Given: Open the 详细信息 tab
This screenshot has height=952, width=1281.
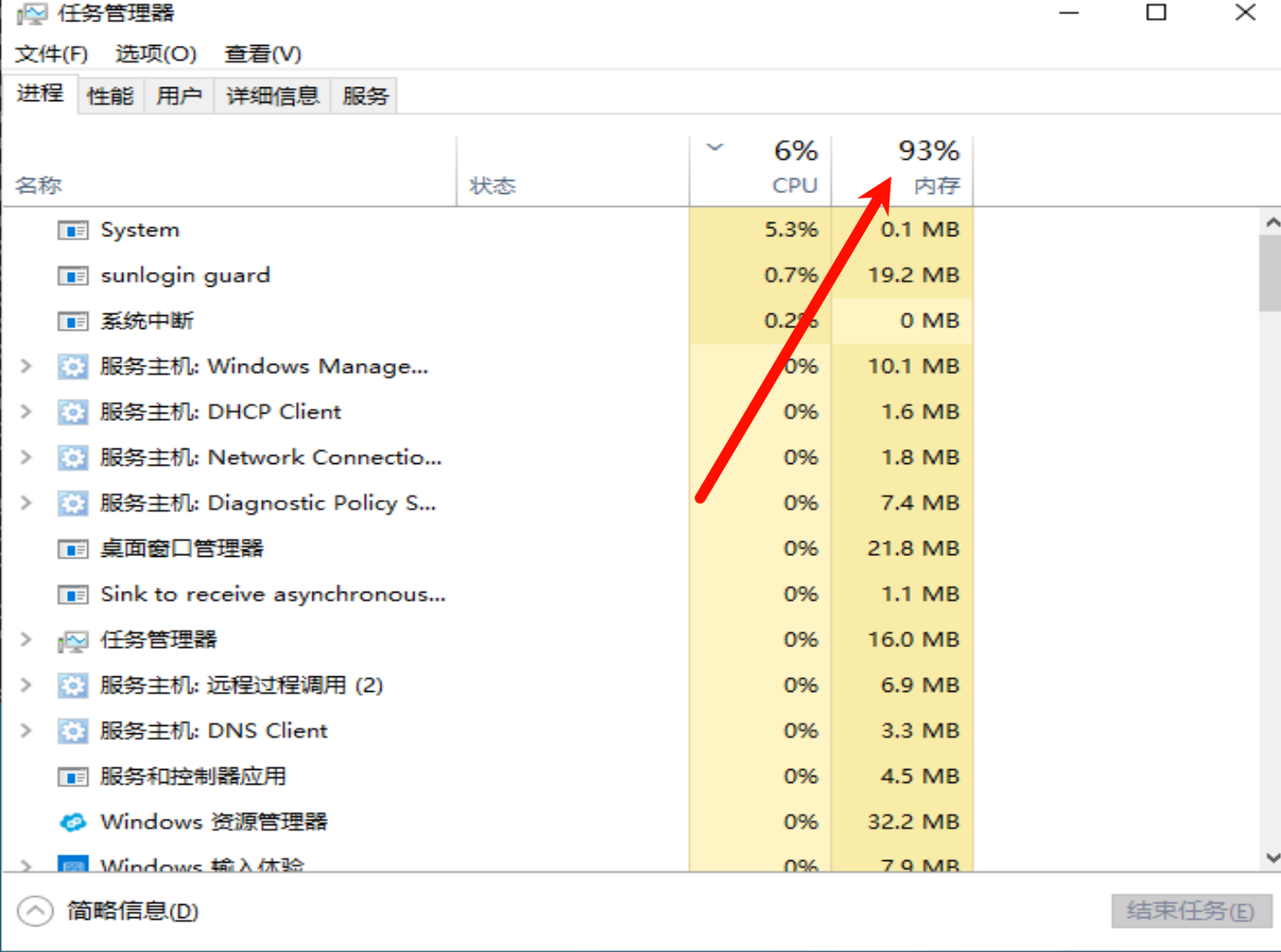Looking at the screenshot, I should (x=272, y=96).
